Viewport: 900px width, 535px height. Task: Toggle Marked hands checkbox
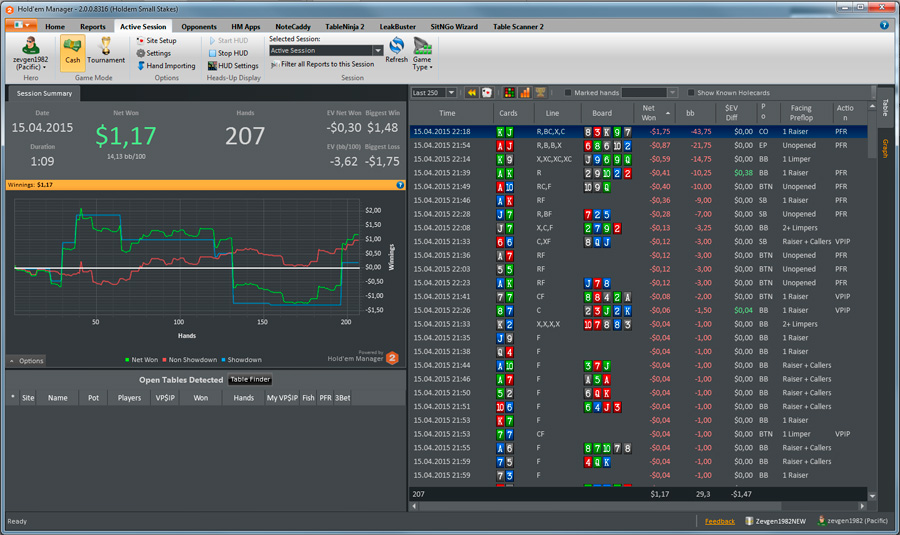tap(568, 92)
